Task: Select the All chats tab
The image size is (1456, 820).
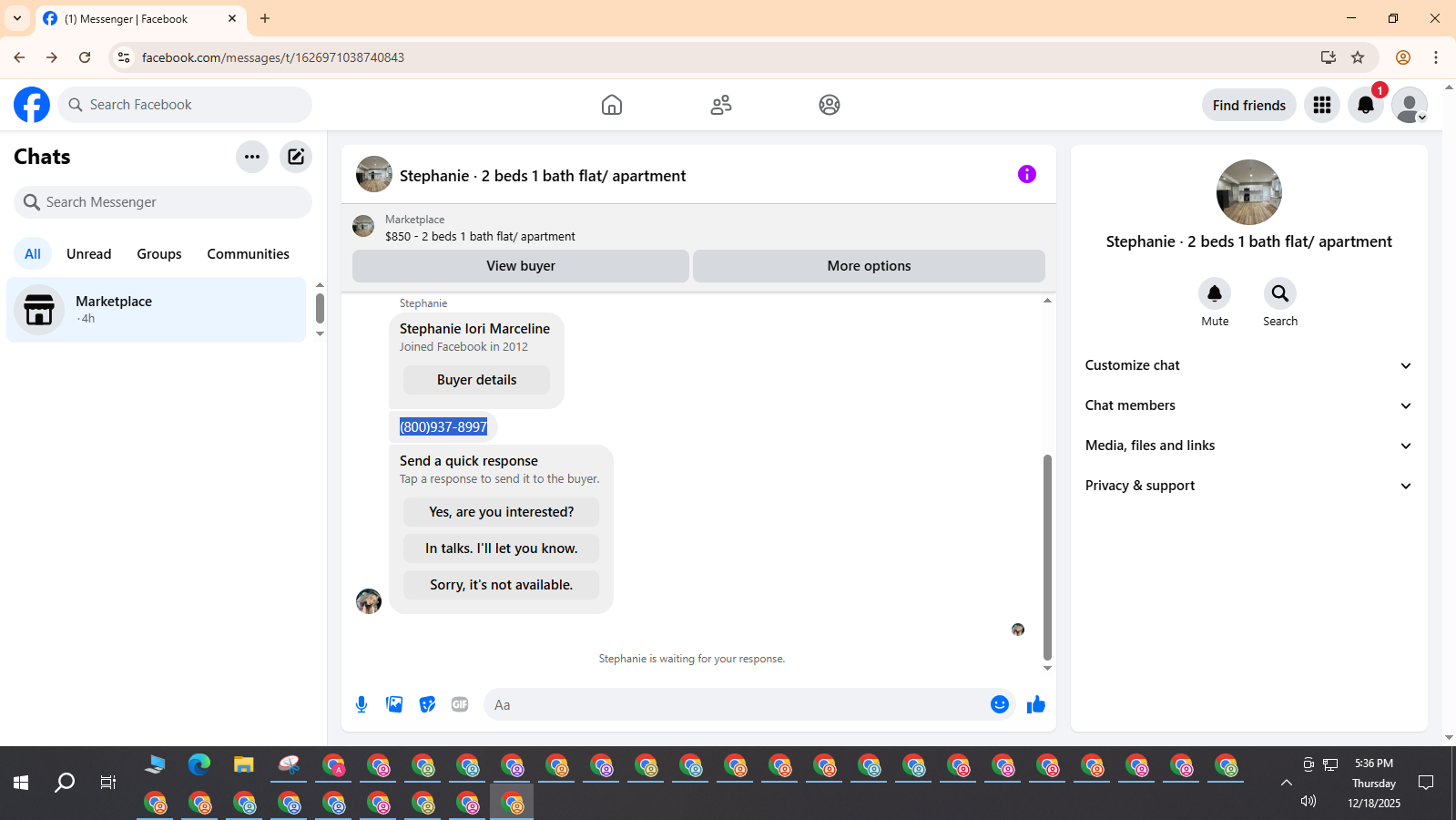Action: (x=33, y=254)
